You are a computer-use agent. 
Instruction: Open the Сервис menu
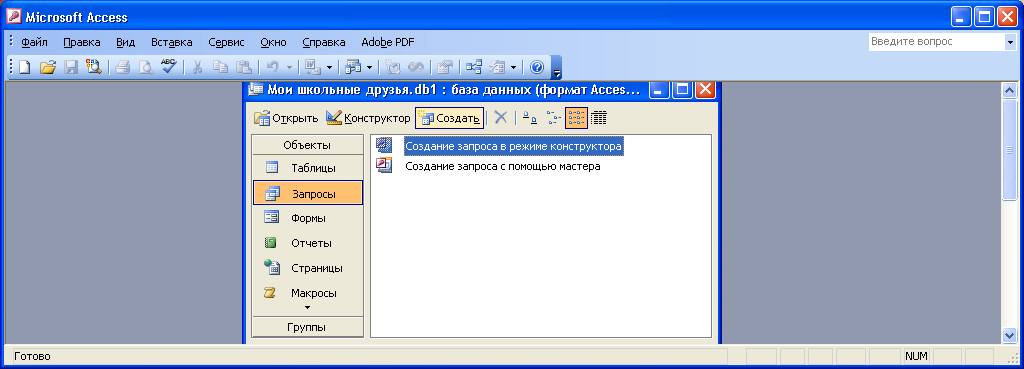click(227, 42)
